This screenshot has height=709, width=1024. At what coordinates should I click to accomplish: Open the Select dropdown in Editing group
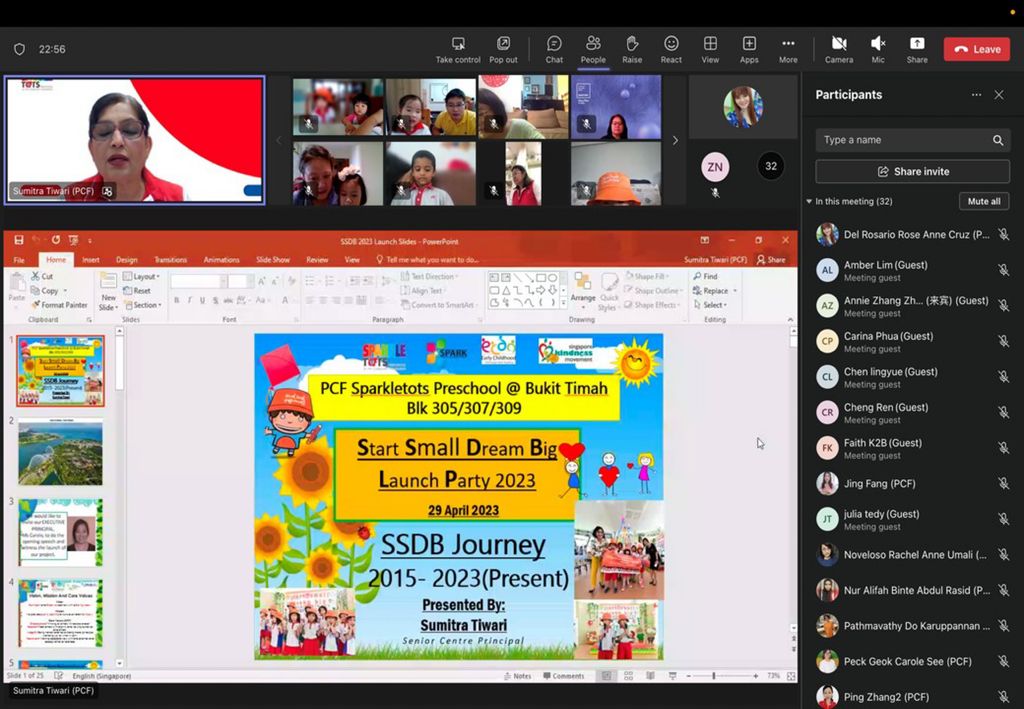click(x=711, y=305)
